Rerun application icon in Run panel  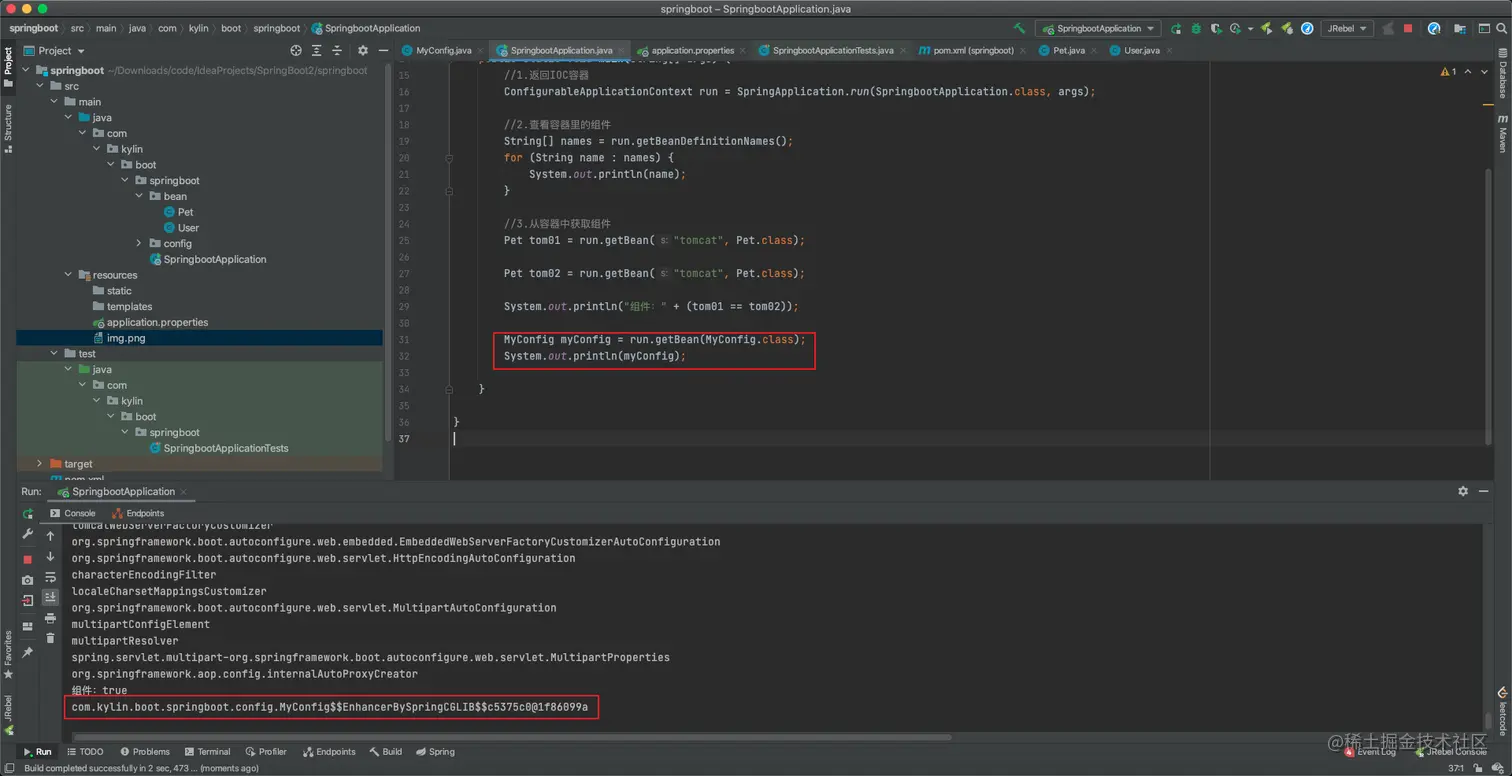(28, 513)
